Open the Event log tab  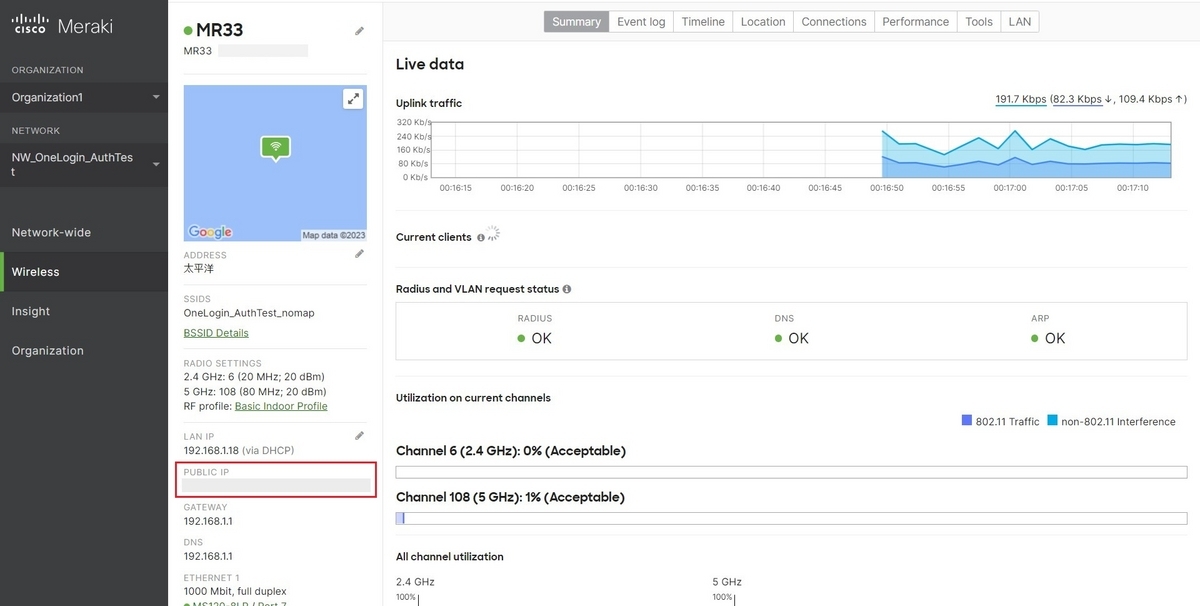click(x=641, y=21)
